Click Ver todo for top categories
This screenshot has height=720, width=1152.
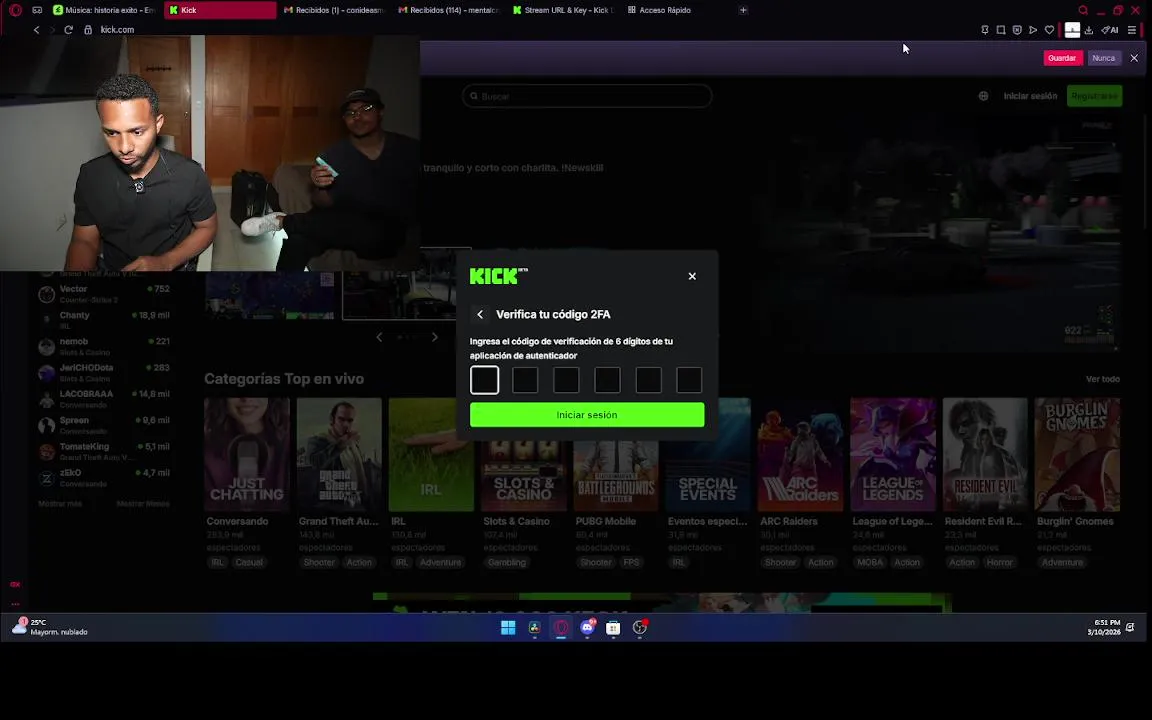pos(1103,379)
